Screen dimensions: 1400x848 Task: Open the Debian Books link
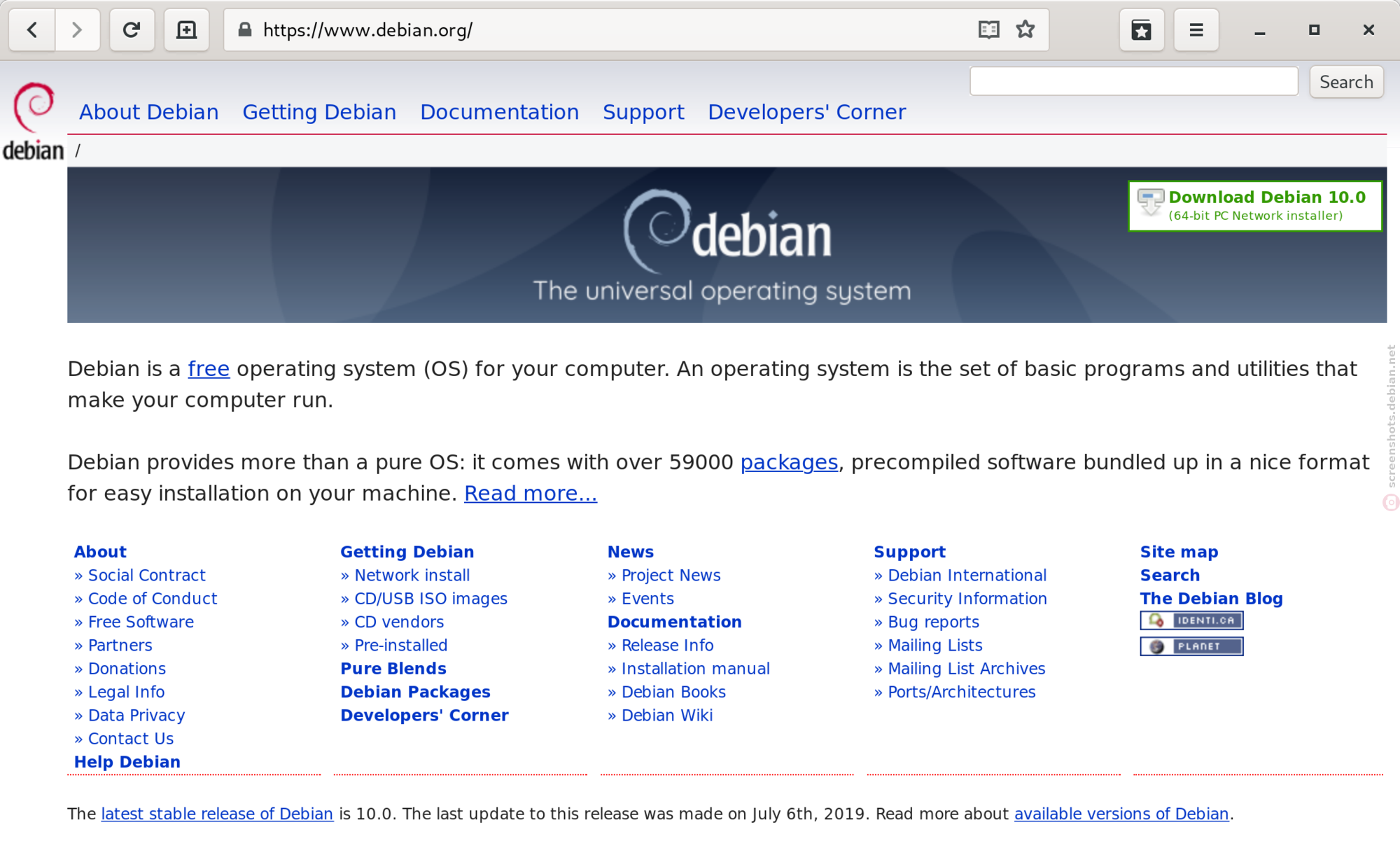[673, 692]
